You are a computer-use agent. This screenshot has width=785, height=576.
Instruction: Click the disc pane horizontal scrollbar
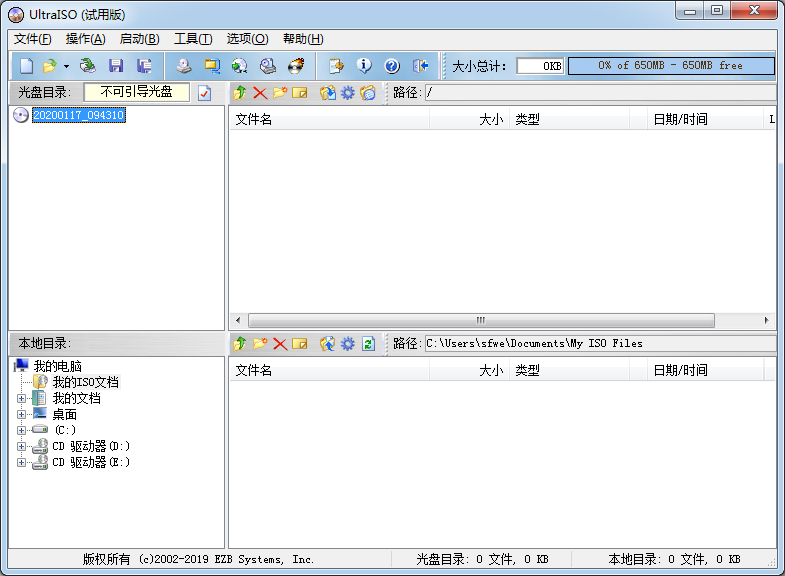pos(480,321)
